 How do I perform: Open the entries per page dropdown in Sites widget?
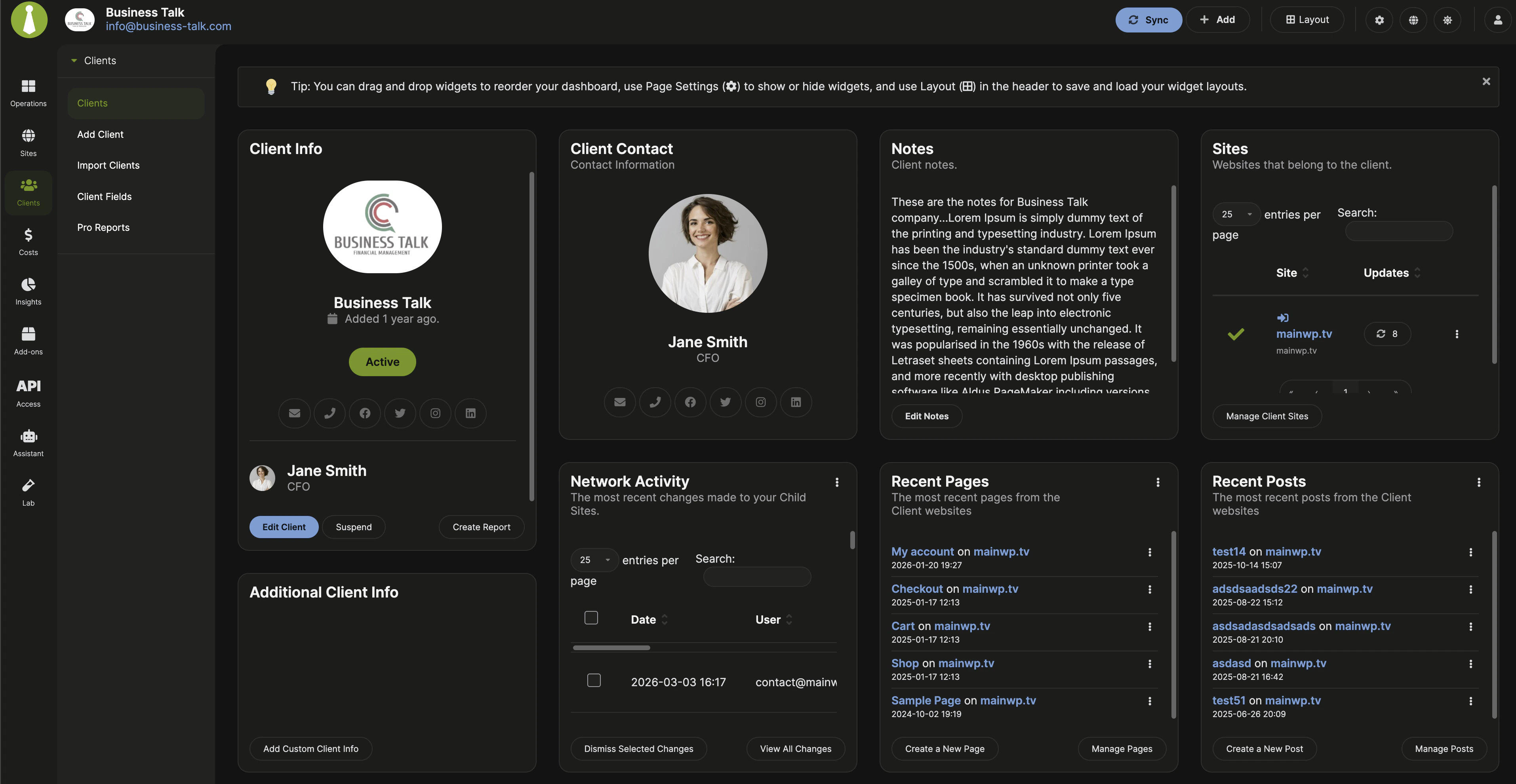tap(1236, 214)
